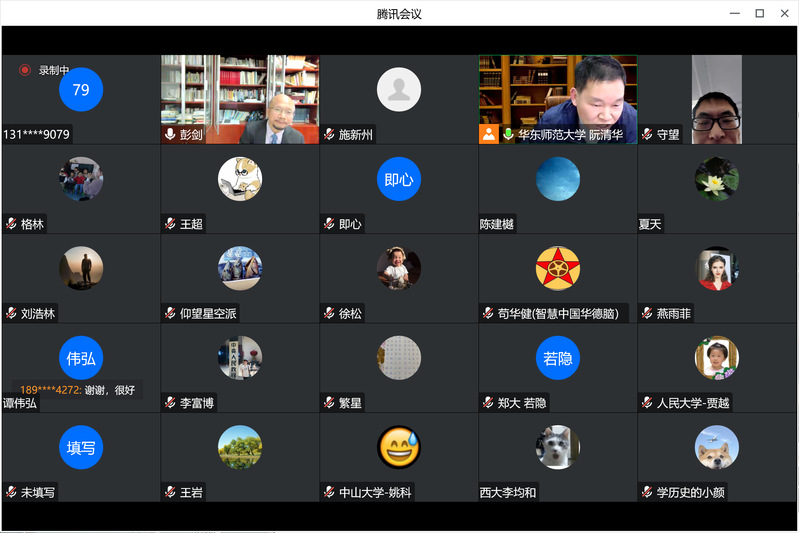Click the muted mic icon beside 仰望星空派
Image resolution: width=799 pixels, height=533 pixels.
[x=170, y=314]
